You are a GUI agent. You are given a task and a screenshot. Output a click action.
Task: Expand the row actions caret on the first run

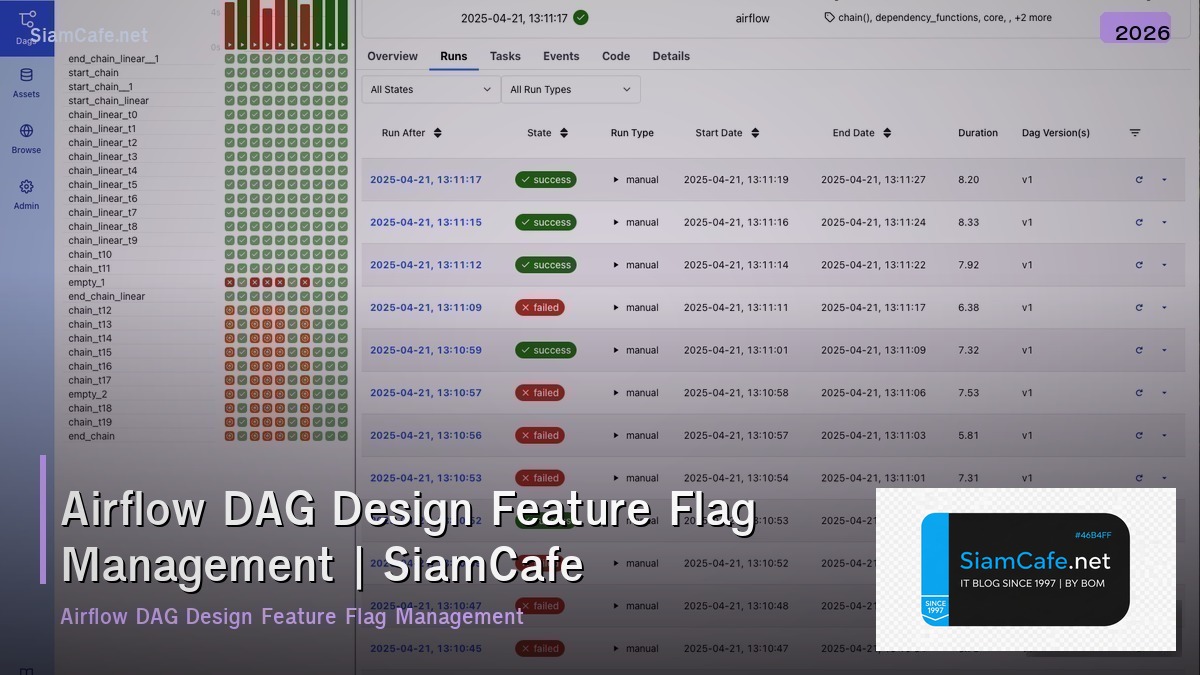(1163, 180)
